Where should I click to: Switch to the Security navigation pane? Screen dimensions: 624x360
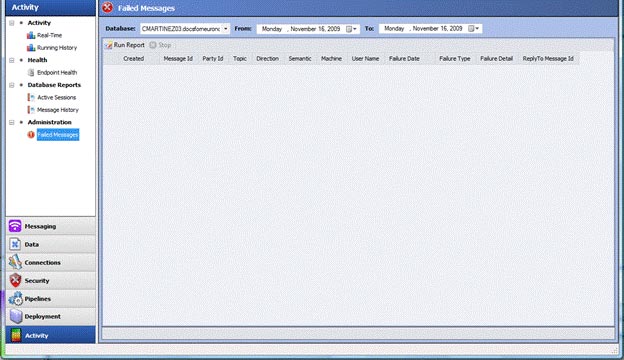[x=51, y=280]
